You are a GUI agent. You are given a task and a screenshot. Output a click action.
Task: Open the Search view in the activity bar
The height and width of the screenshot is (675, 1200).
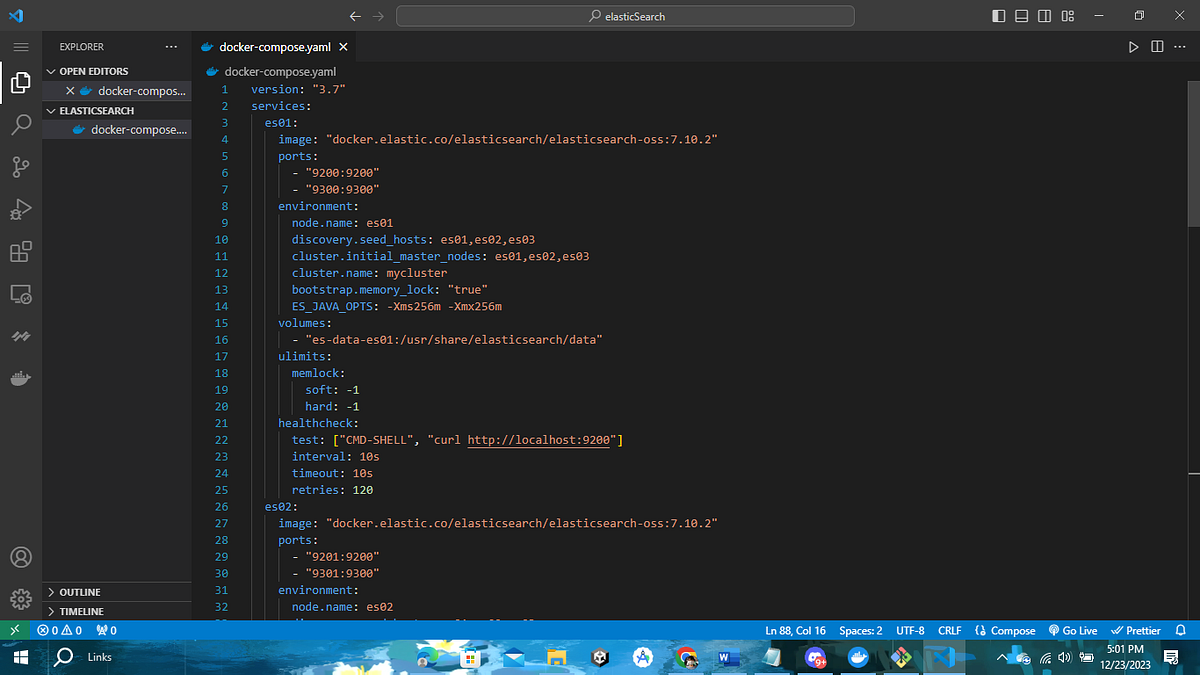point(20,125)
